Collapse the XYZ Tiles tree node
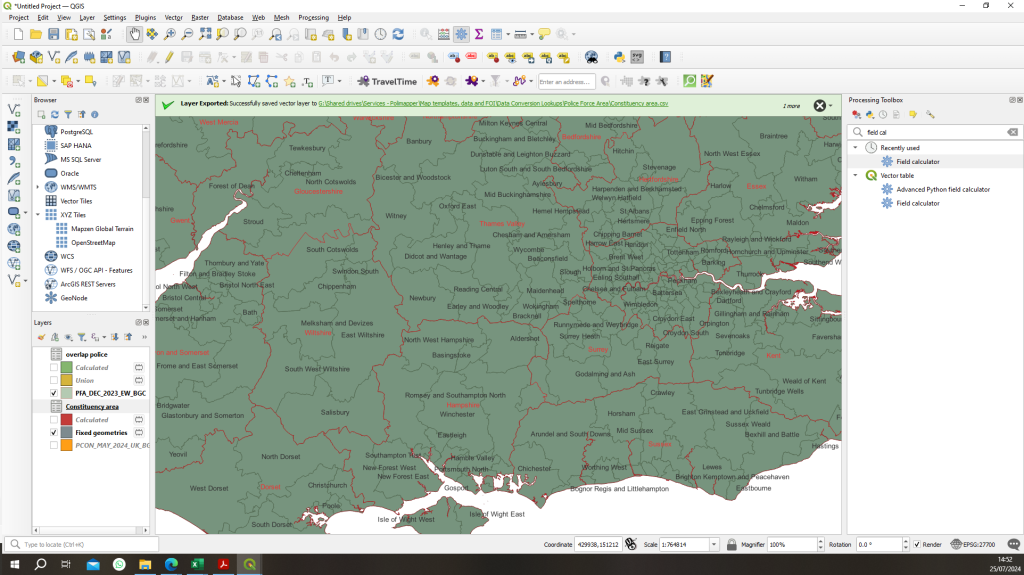 point(38,215)
